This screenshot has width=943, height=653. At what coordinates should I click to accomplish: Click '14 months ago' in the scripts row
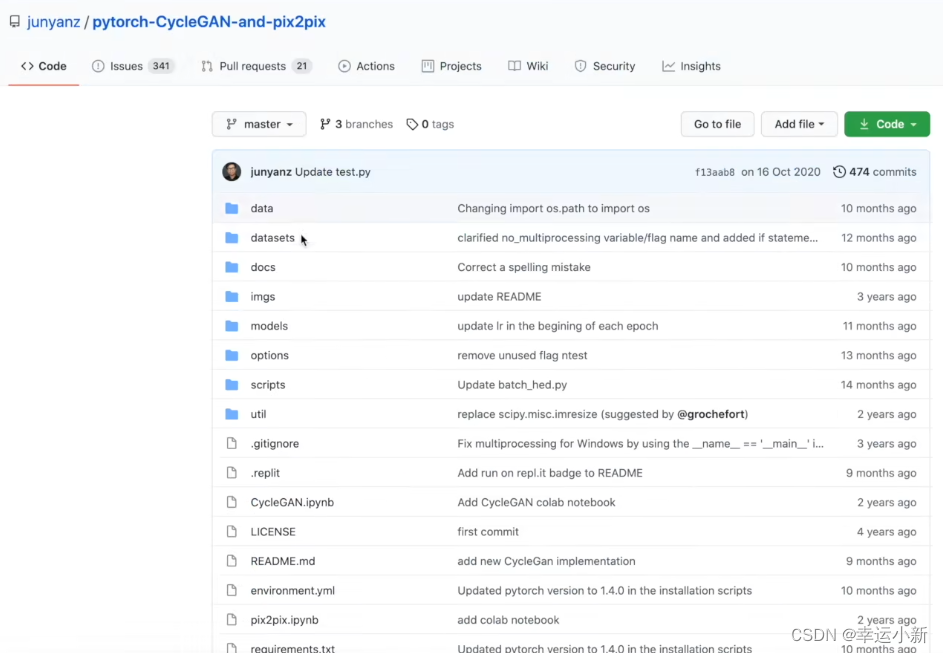(879, 385)
